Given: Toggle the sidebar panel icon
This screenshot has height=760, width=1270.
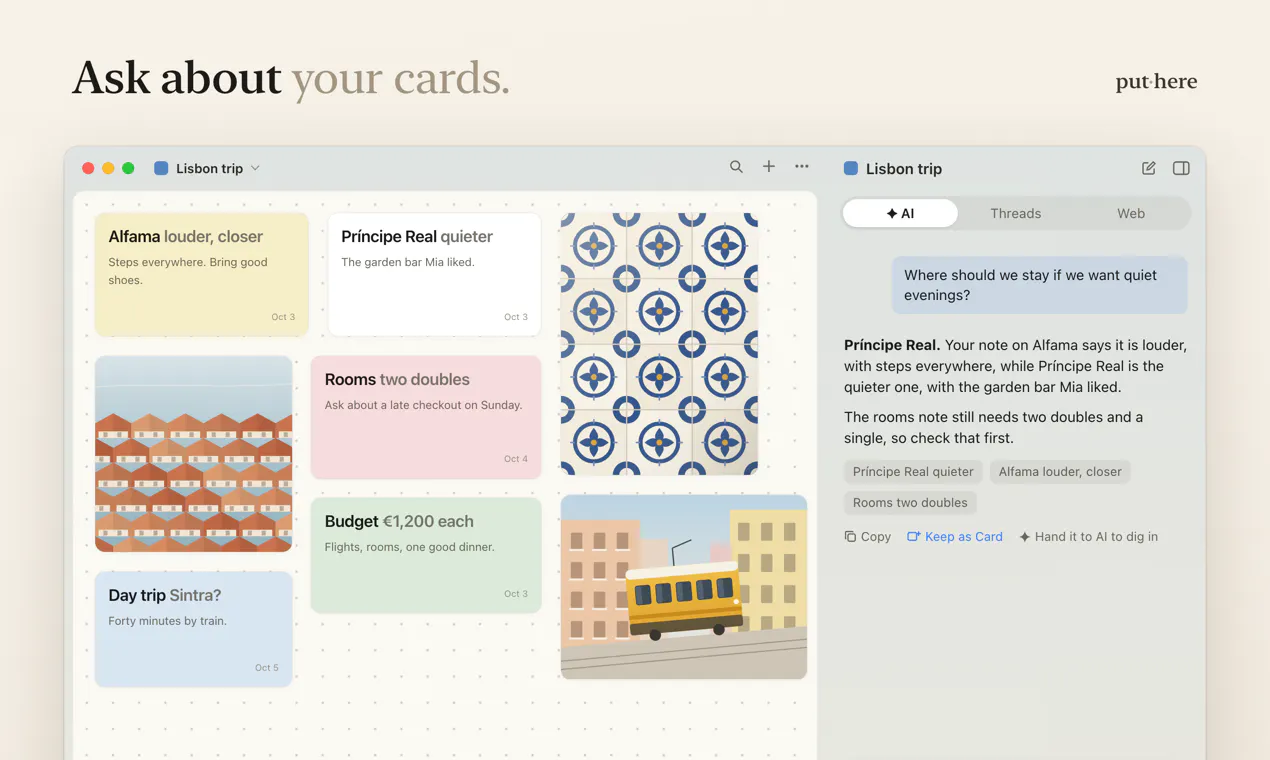Looking at the screenshot, I should [x=1181, y=168].
